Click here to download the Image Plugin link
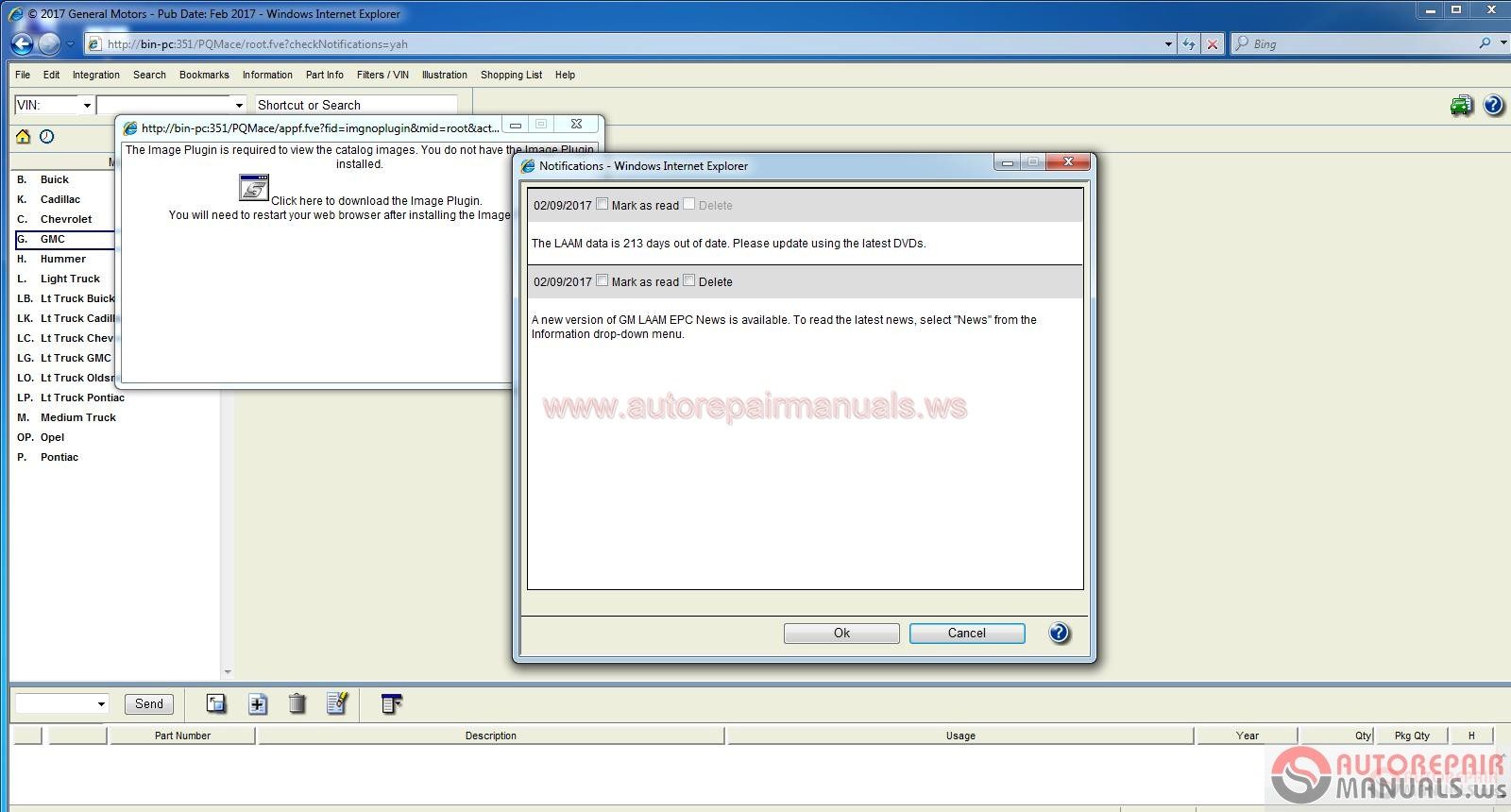 (377, 200)
